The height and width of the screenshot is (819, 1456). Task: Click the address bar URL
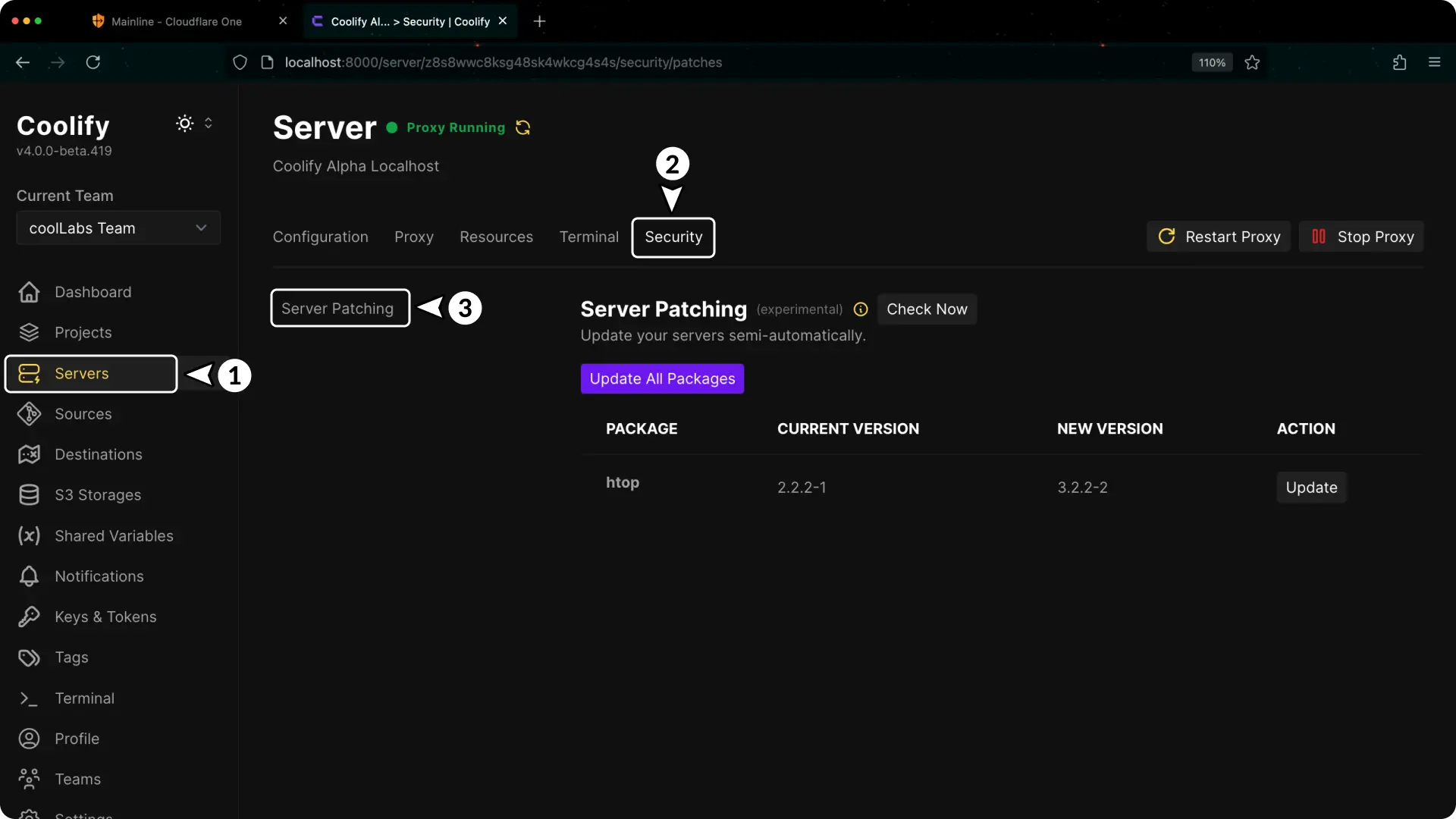[504, 62]
